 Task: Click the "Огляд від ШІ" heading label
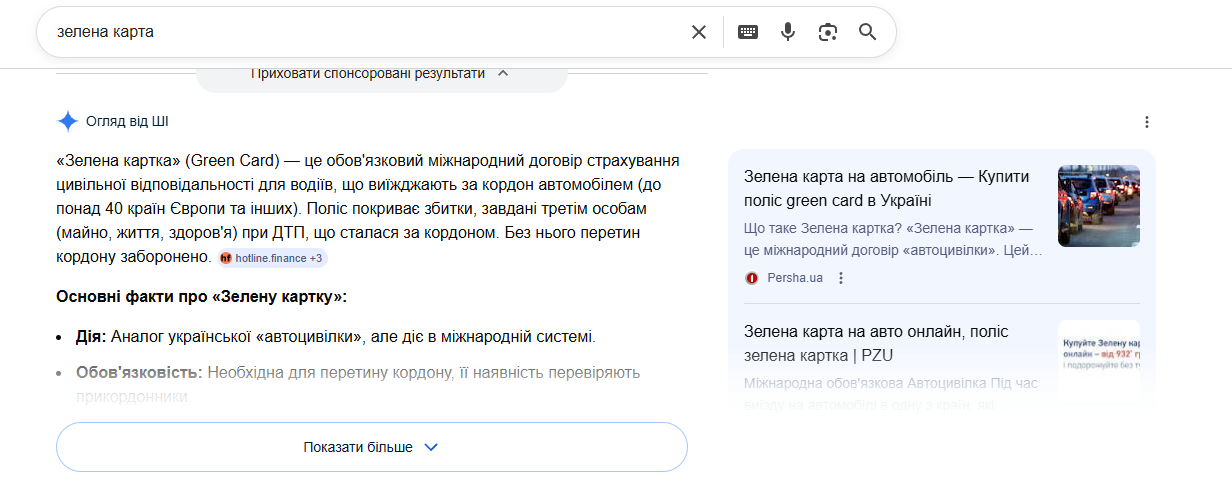point(127,122)
